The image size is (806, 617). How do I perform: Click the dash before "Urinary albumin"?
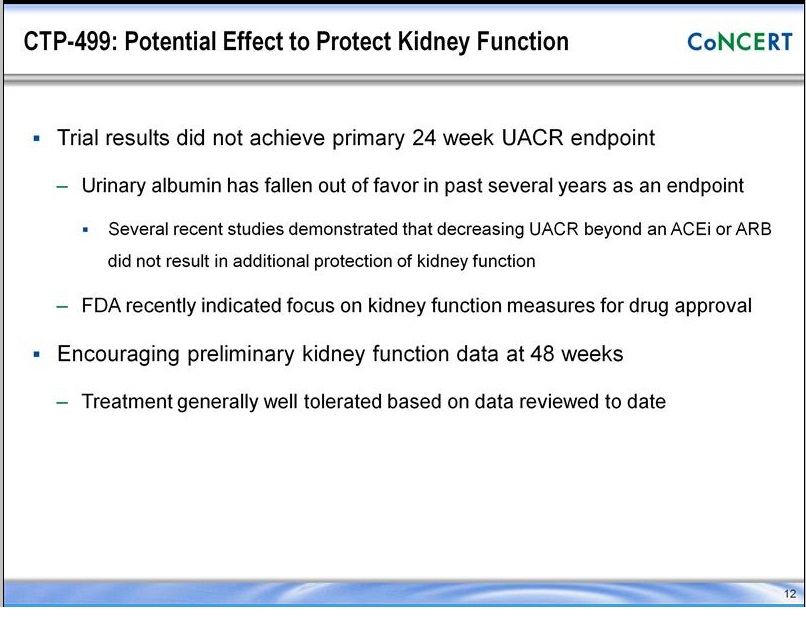point(63,186)
